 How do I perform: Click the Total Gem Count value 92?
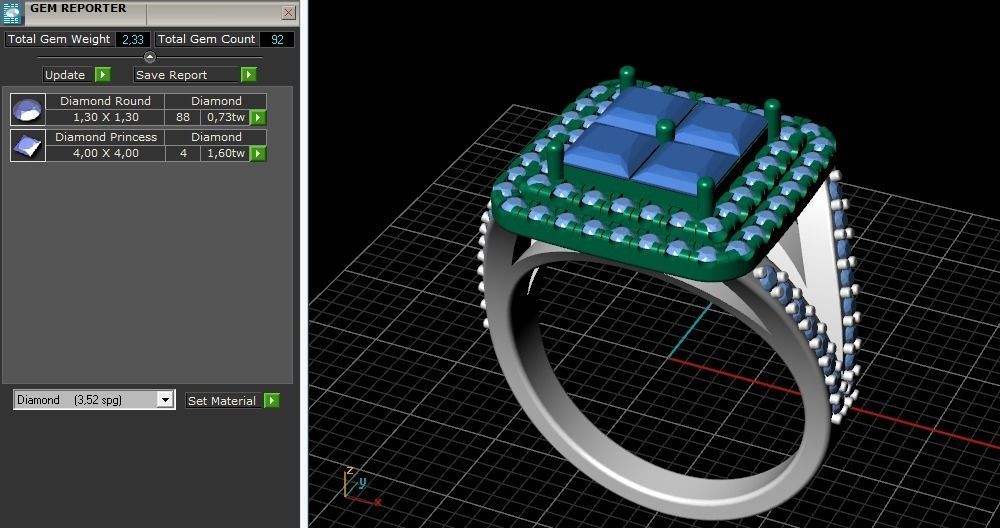[277, 40]
